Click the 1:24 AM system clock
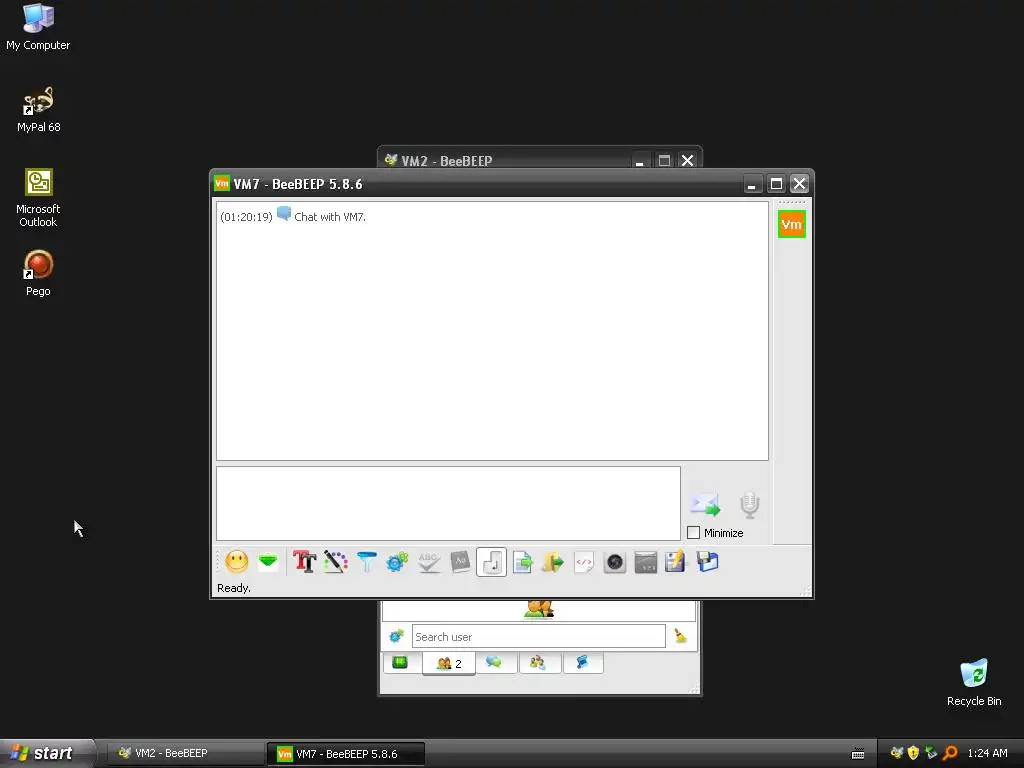This screenshot has height=768, width=1024. (x=987, y=753)
